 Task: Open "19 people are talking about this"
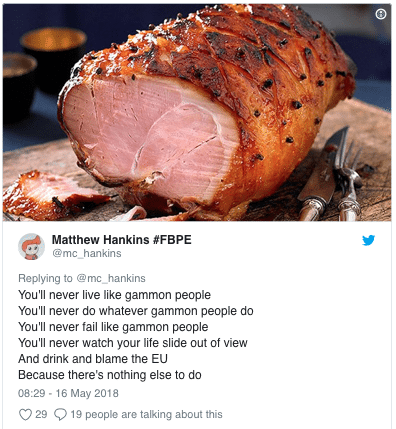(146, 414)
